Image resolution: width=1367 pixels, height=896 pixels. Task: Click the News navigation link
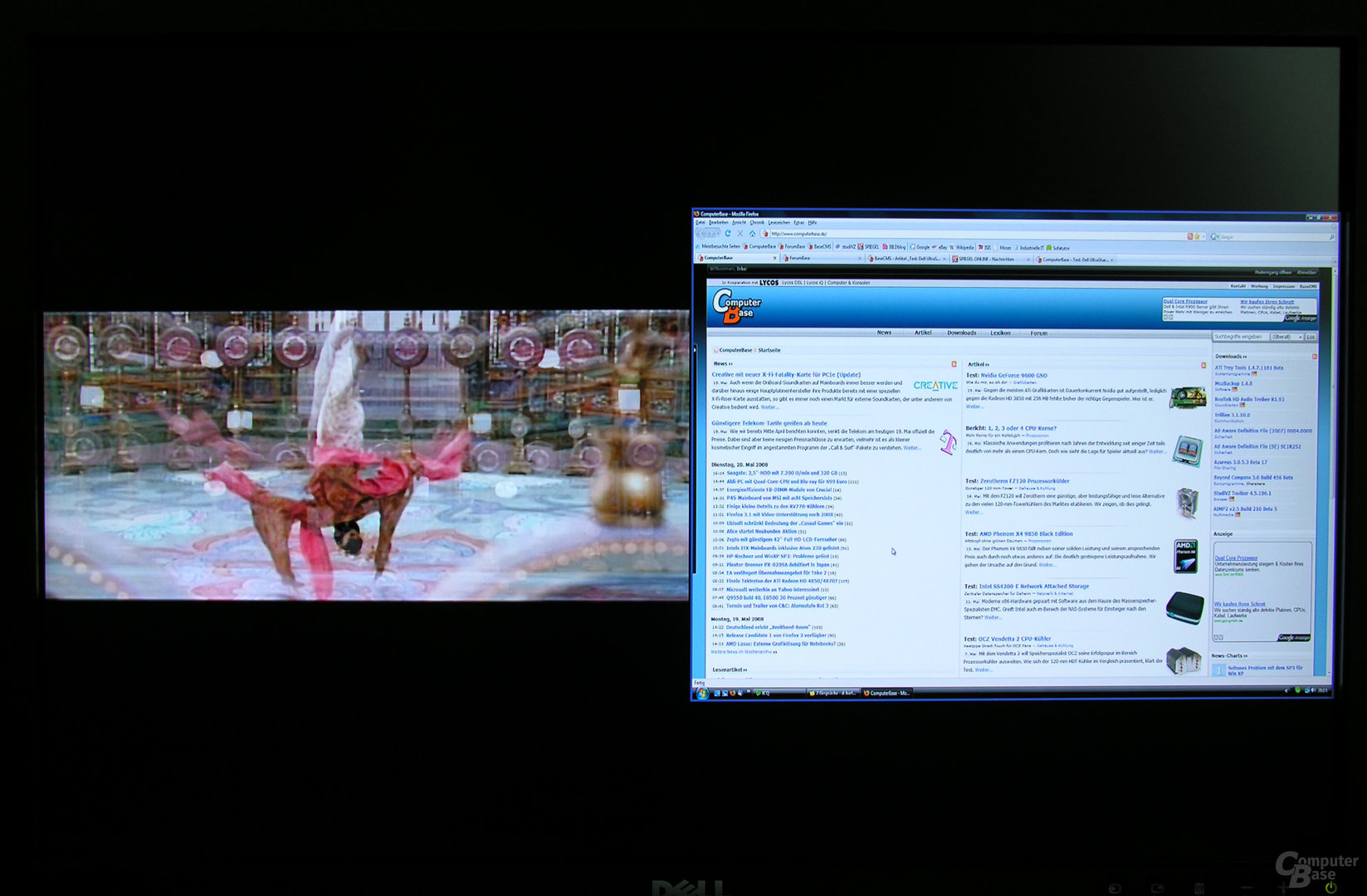884,333
